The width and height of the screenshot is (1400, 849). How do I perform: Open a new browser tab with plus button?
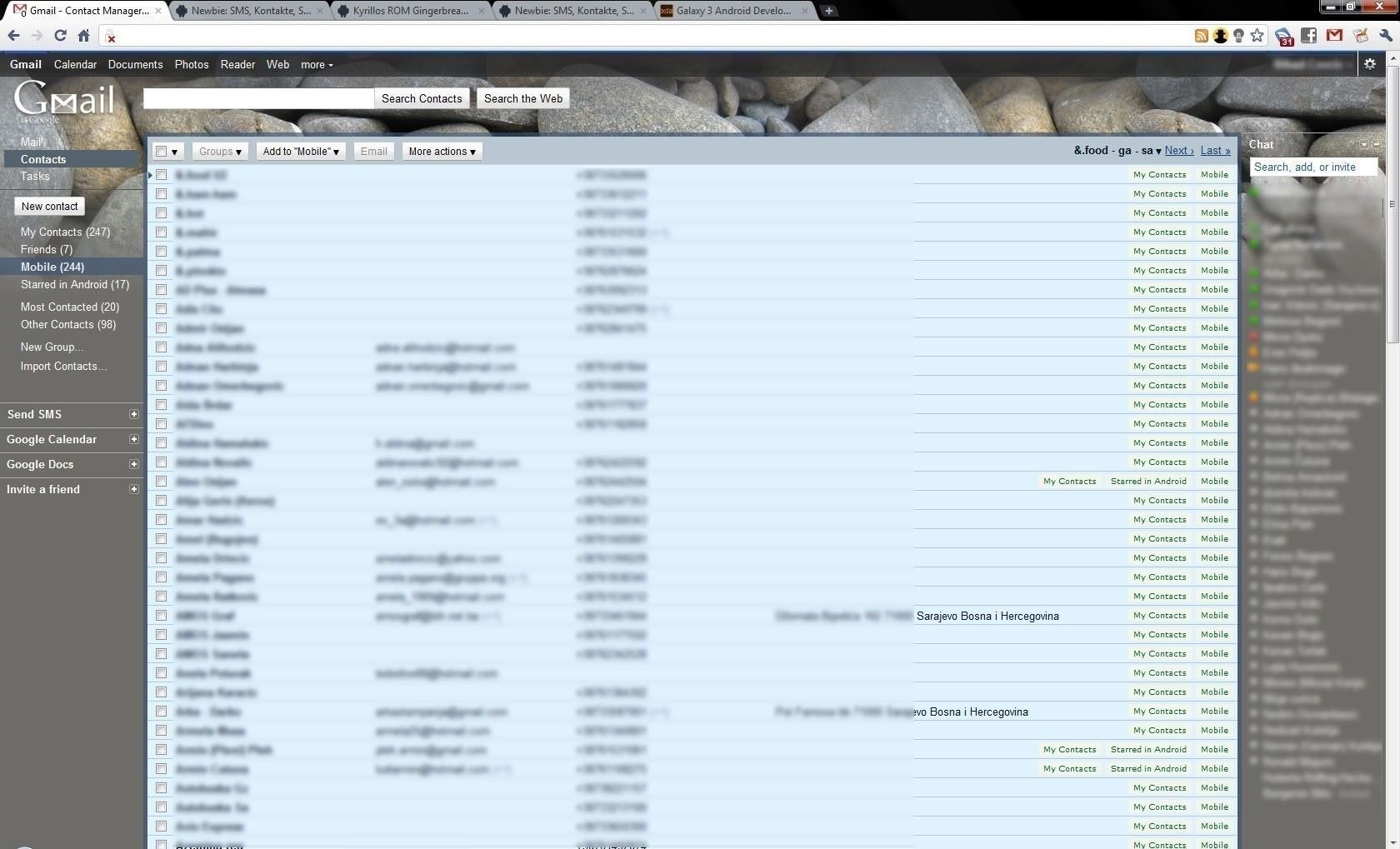click(829, 11)
